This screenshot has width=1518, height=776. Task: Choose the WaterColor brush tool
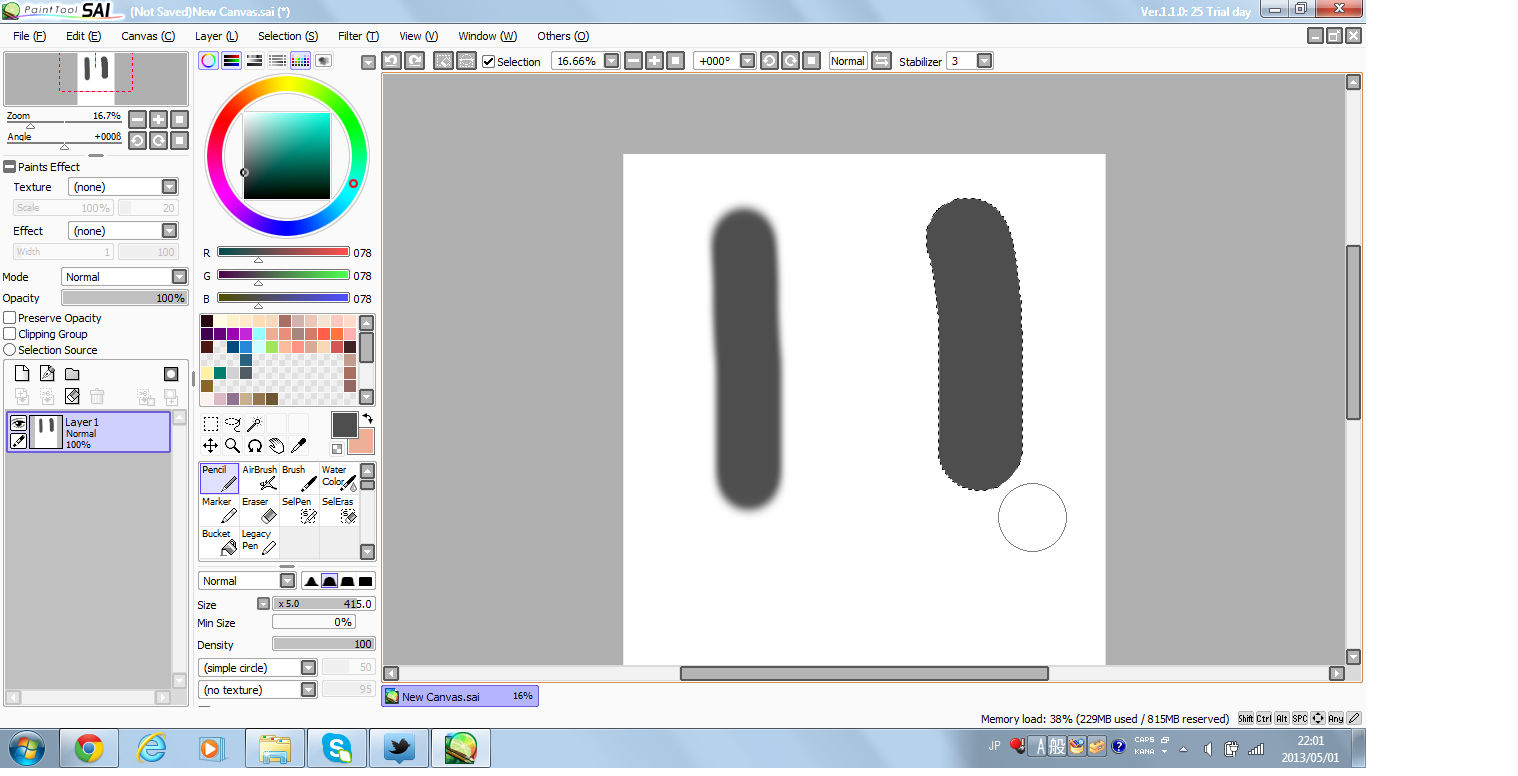coord(339,478)
